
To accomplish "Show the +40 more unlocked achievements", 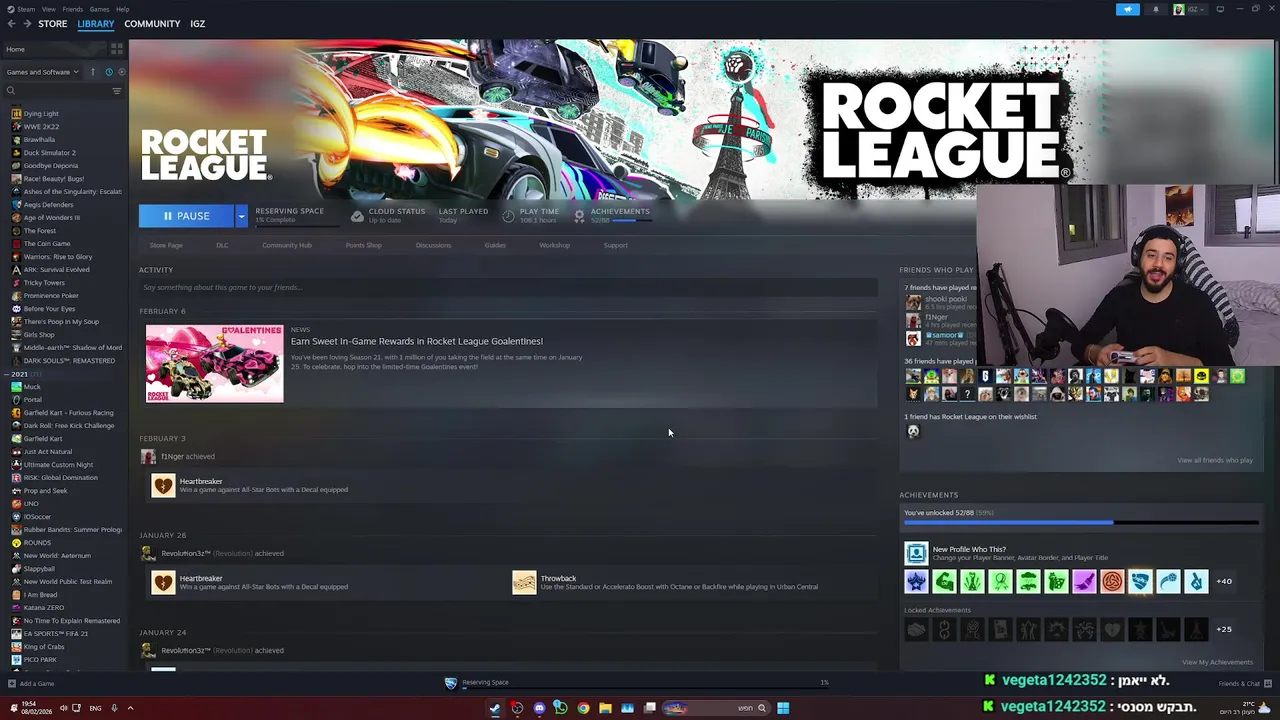I will click(1224, 581).
